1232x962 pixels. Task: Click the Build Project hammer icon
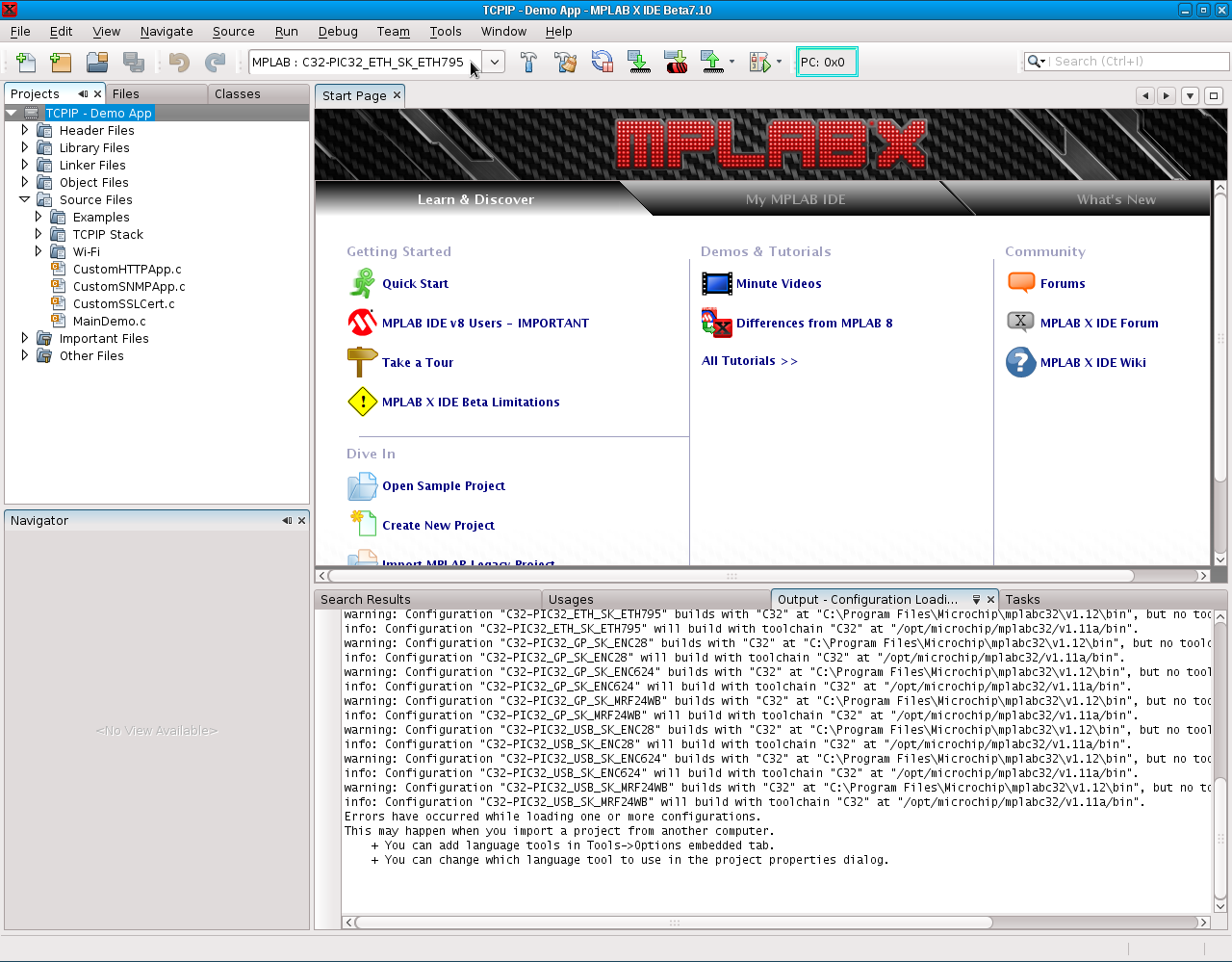pyautogui.click(x=528, y=63)
